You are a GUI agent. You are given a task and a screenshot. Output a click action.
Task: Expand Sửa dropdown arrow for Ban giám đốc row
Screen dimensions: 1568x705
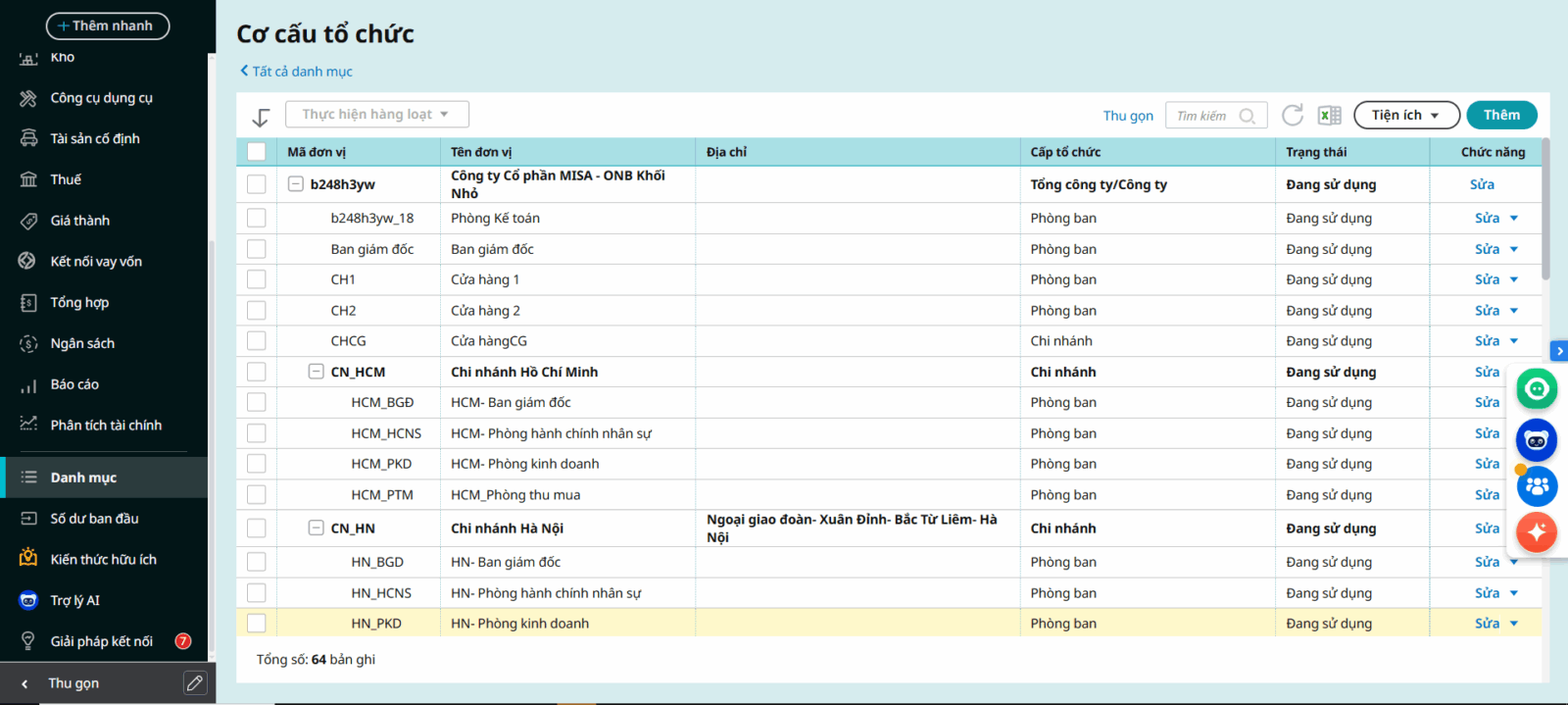pos(1514,249)
